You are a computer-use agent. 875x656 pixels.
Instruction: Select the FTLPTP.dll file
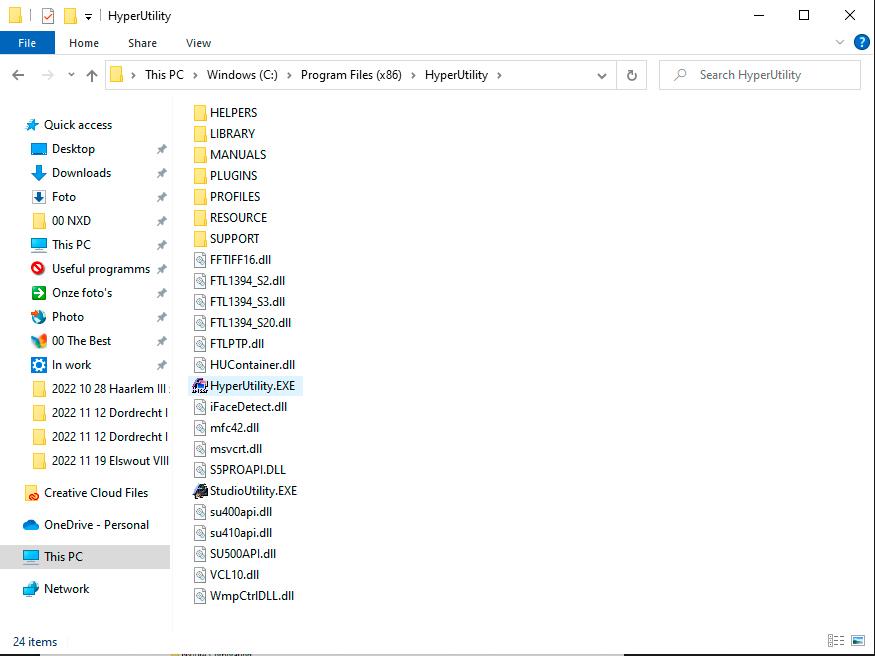click(x=229, y=344)
